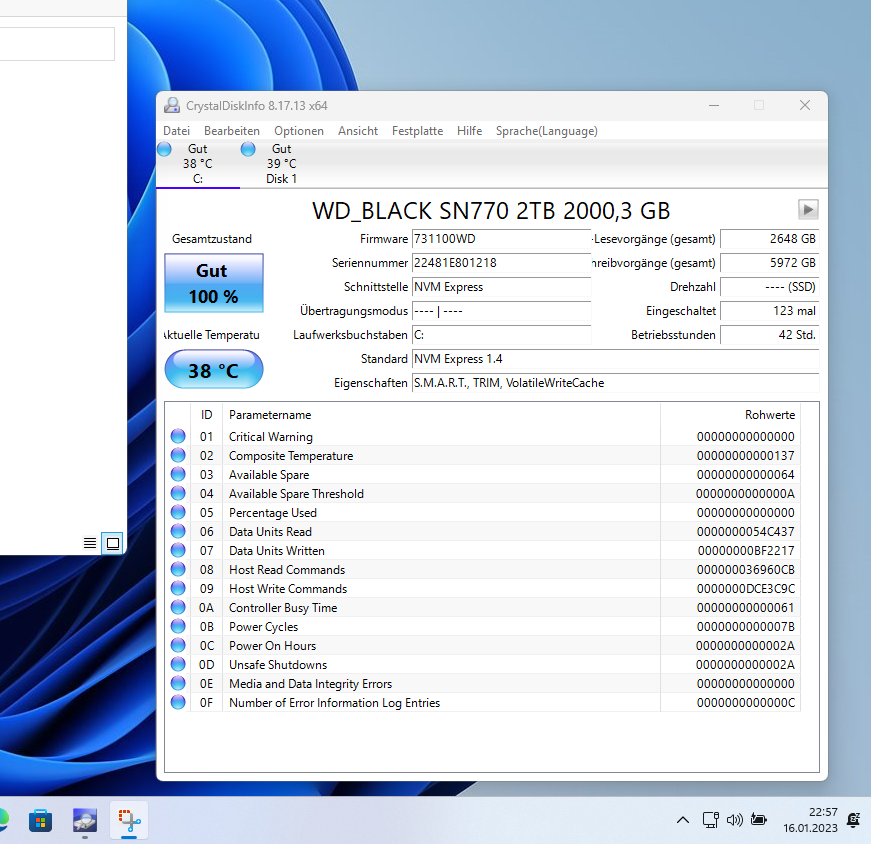Select the Composite Temperature parameter name

(x=291, y=456)
